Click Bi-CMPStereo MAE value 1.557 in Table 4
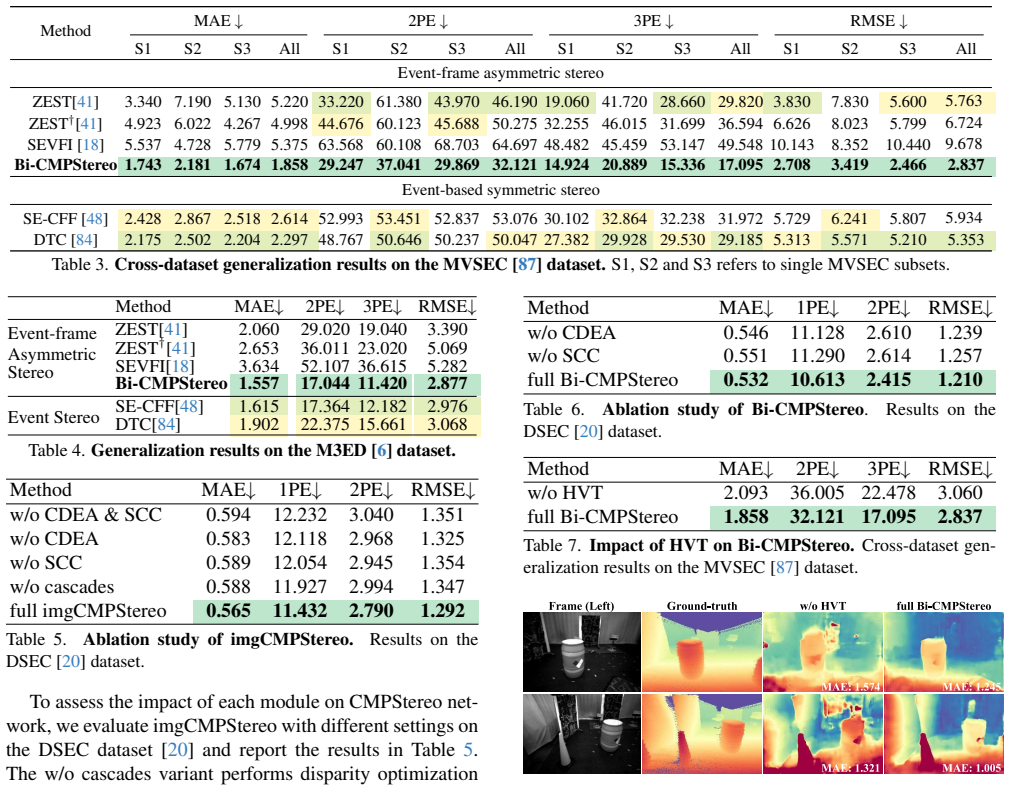Screen dimensions: 1010x787 (x=259, y=384)
